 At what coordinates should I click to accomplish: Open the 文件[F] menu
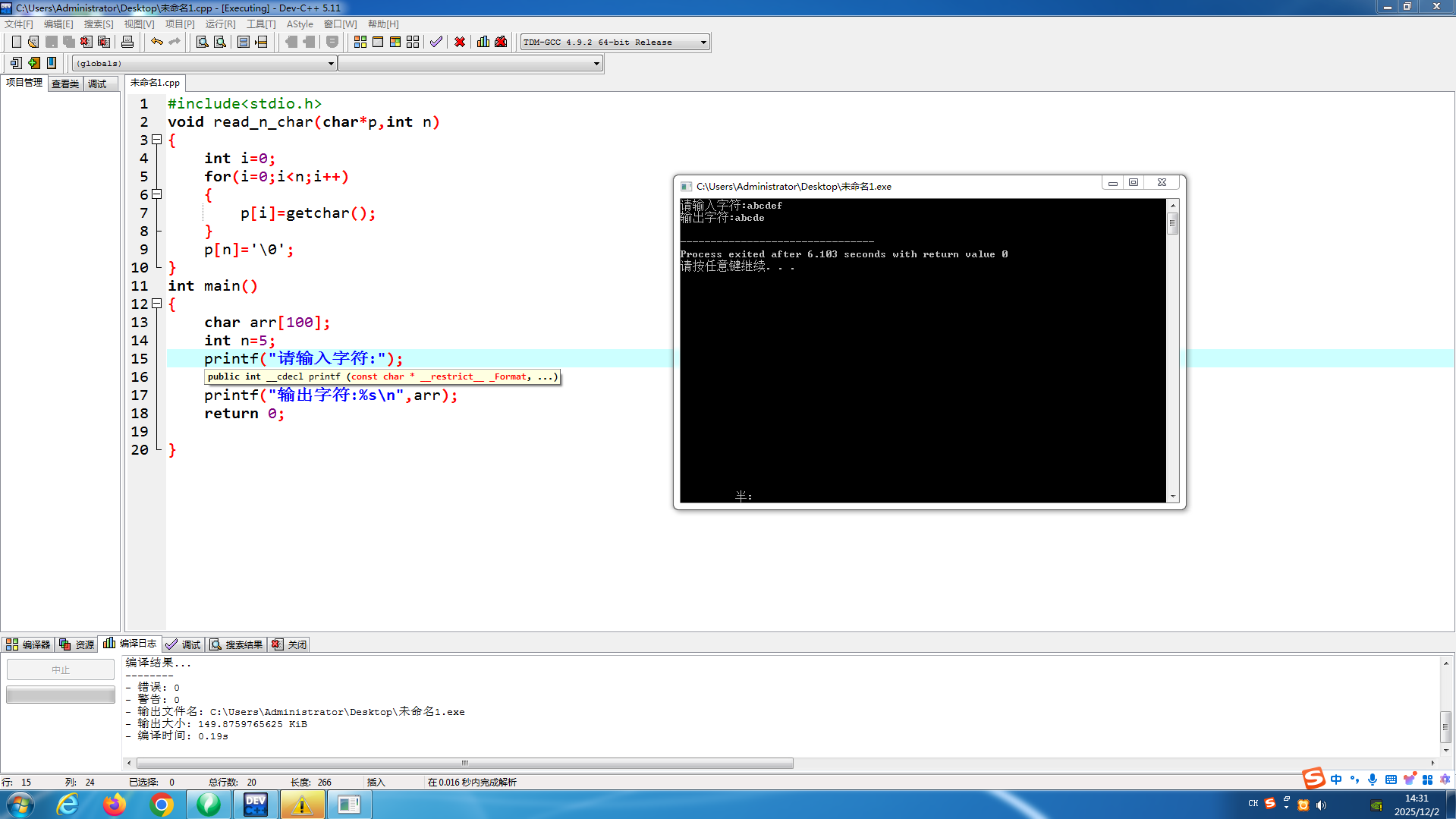(19, 24)
